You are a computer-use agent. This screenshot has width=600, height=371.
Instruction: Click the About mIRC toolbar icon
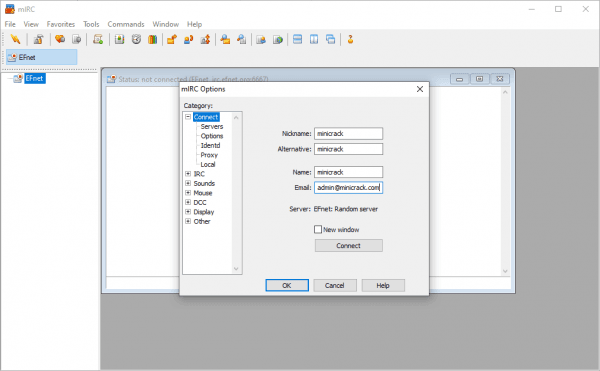[350, 39]
